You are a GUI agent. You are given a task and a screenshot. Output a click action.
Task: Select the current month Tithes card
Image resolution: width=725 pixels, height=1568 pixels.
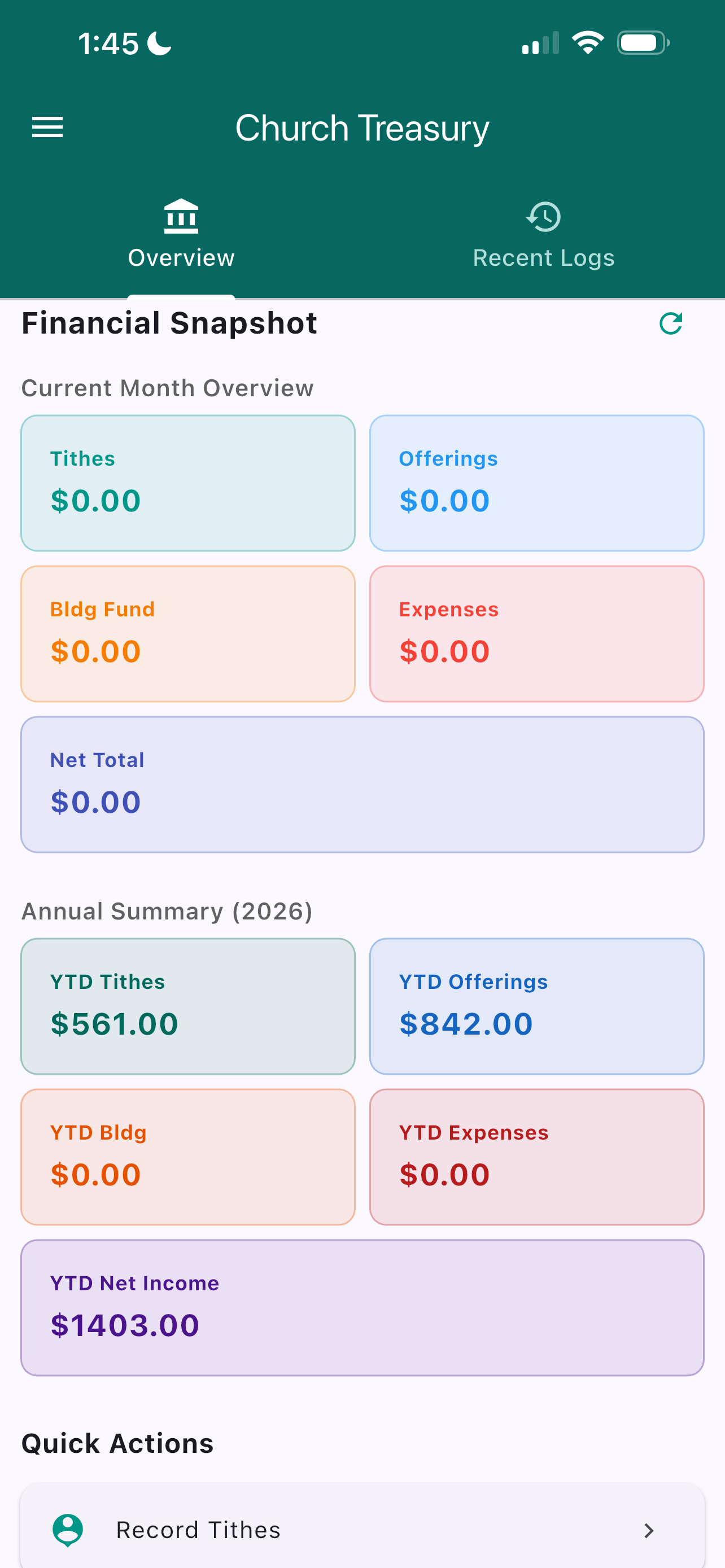click(x=188, y=483)
